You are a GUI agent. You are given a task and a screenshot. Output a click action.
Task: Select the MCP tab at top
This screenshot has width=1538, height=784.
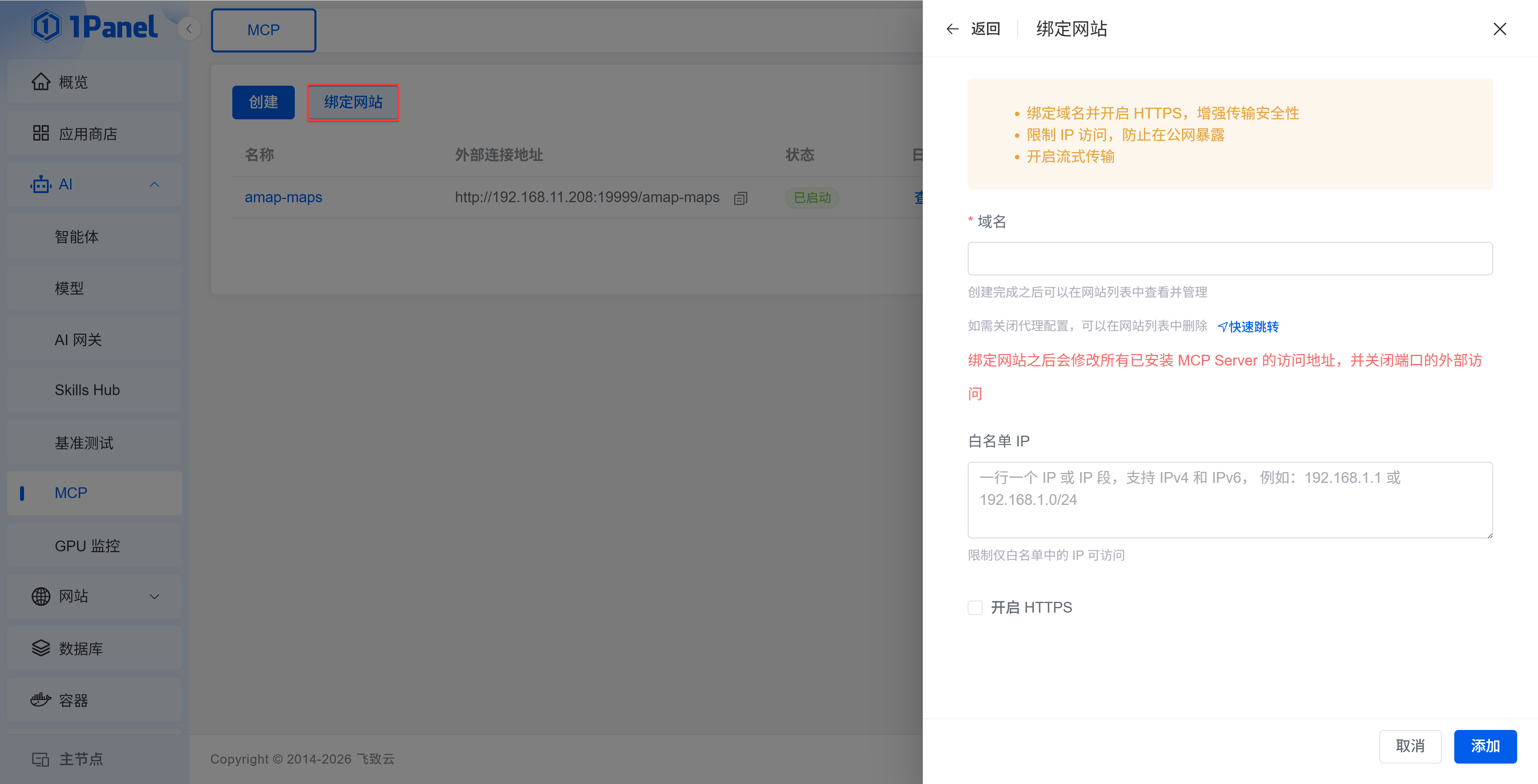263,30
